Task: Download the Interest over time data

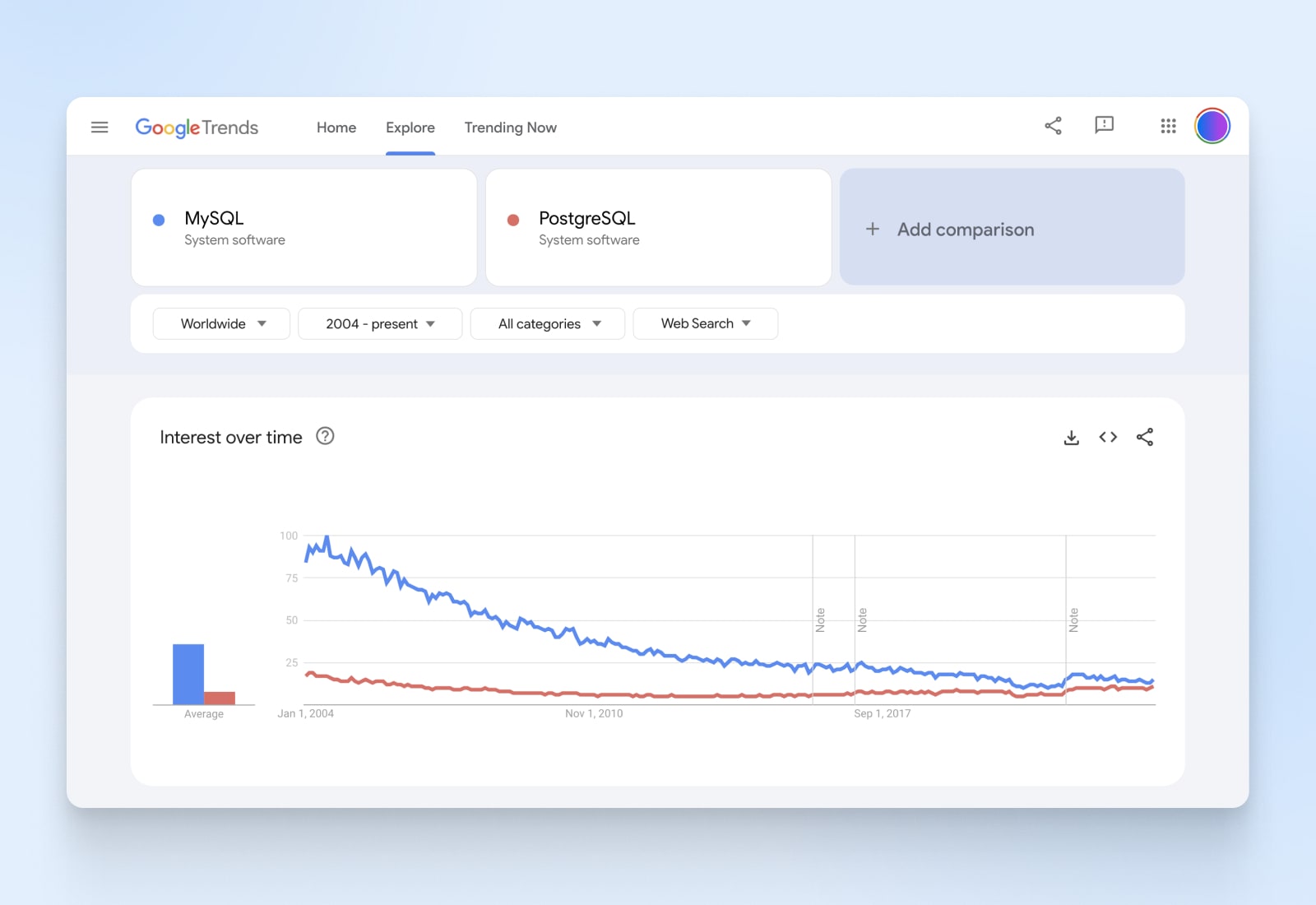Action: tap(1071, 438)
